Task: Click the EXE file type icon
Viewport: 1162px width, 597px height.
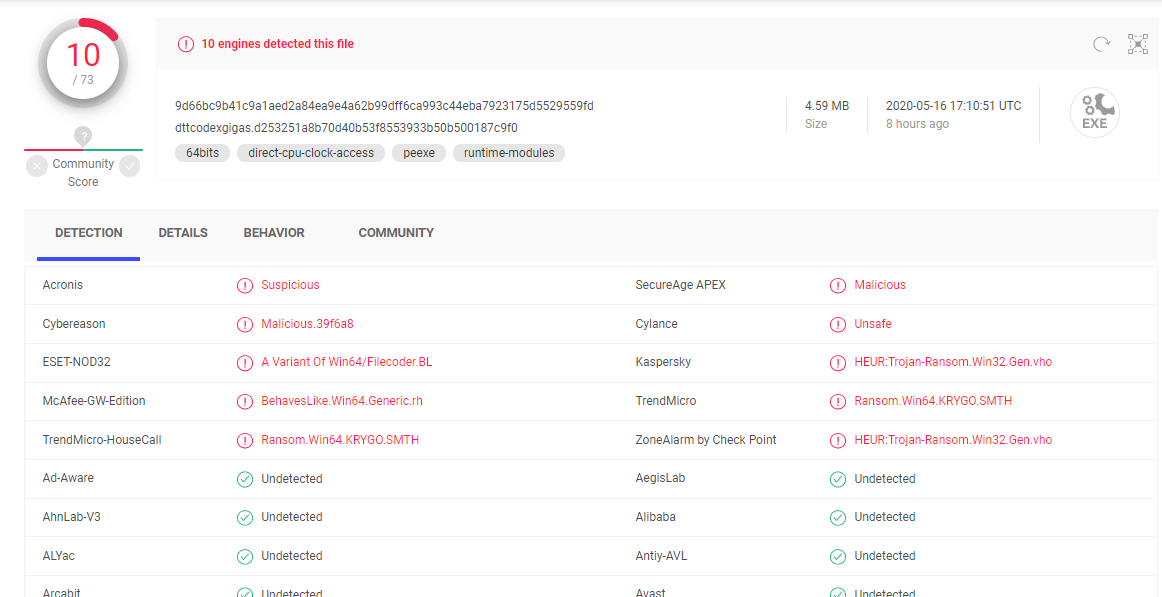Action: 1094,113
